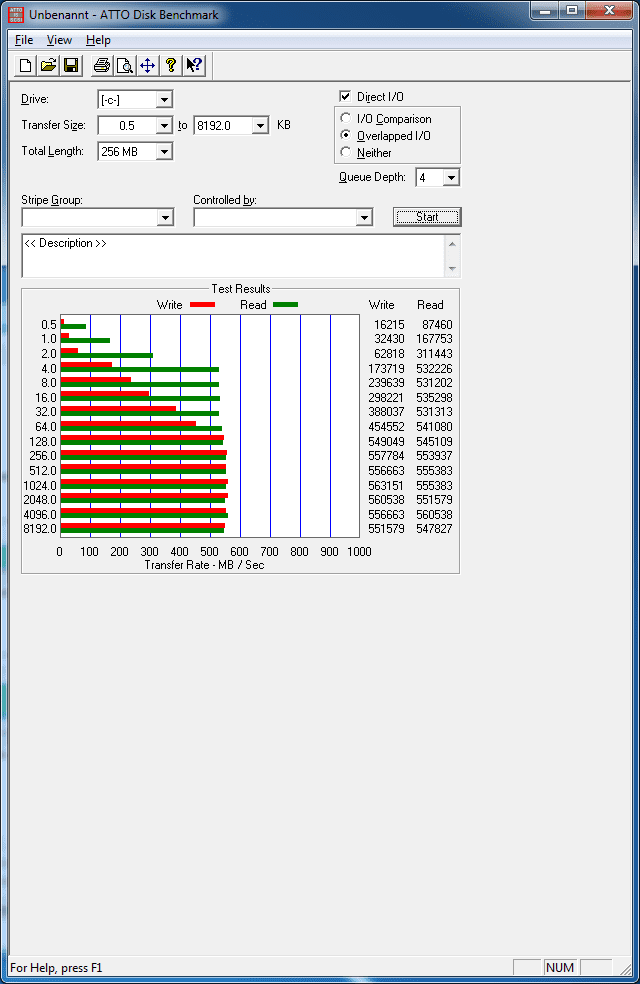Image resolution: width=640 pixels, height=984 pixels.
Task: Choose the Neither radio option
Action: click(x=345, y=152)
